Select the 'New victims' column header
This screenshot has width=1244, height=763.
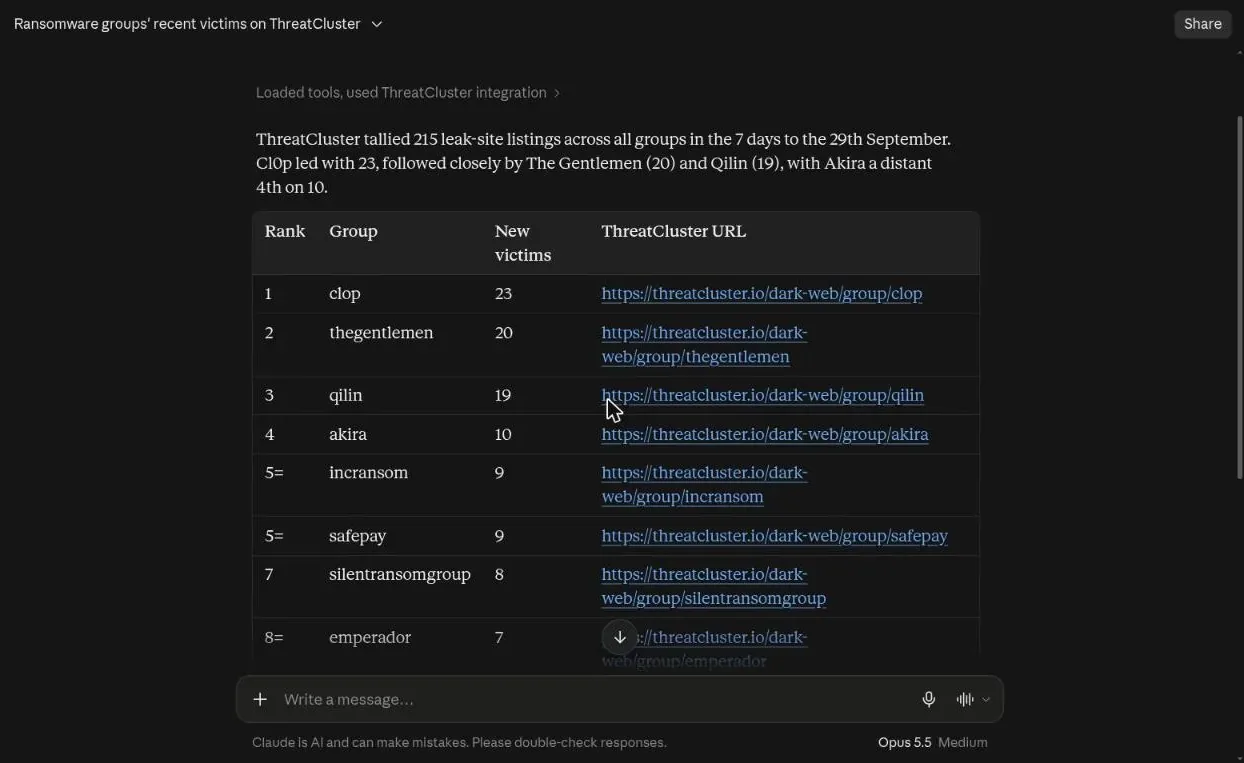[x=523, y=243]
